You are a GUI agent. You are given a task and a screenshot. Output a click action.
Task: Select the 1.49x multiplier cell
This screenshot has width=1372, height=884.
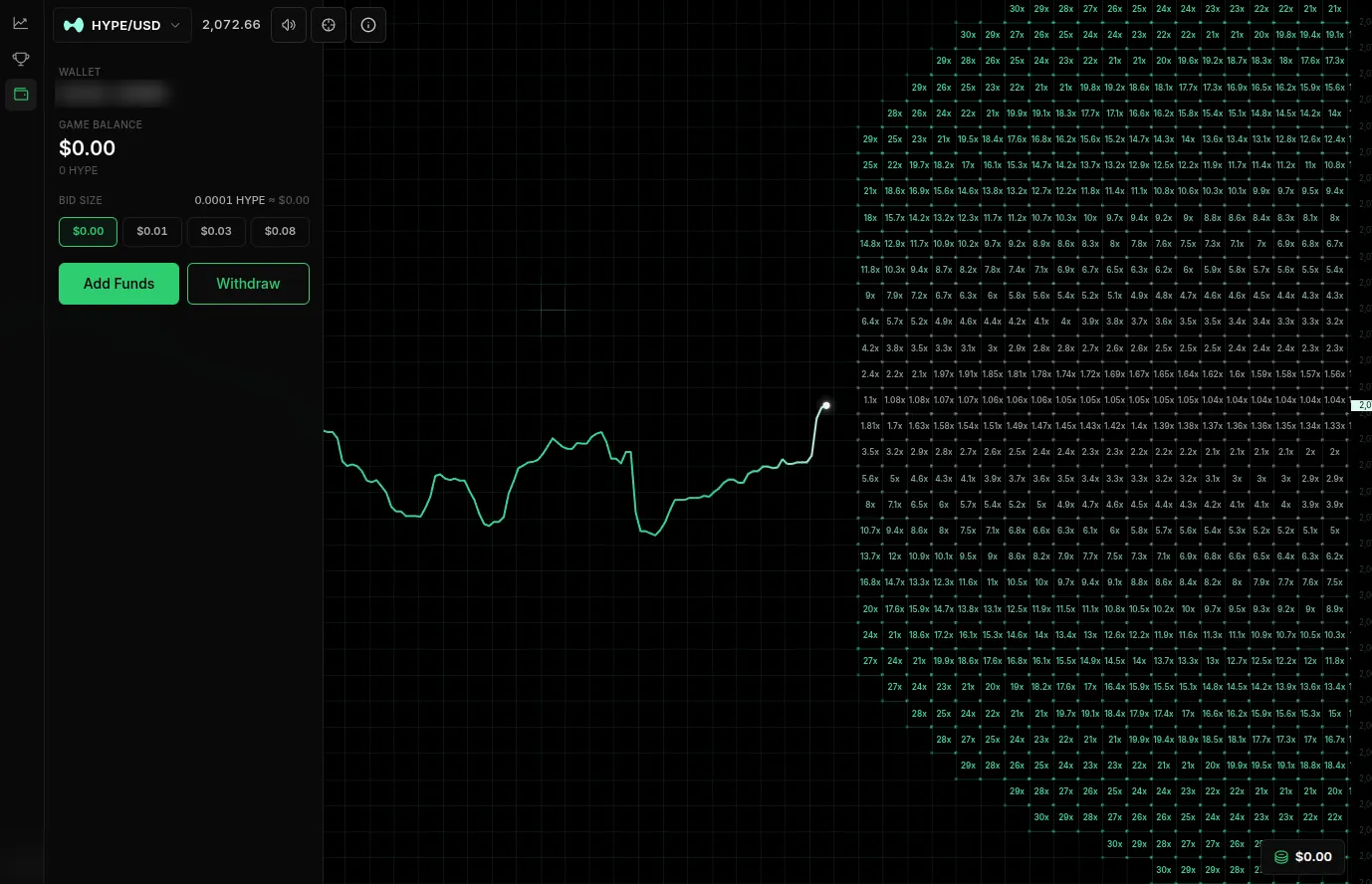[1017, 426]
